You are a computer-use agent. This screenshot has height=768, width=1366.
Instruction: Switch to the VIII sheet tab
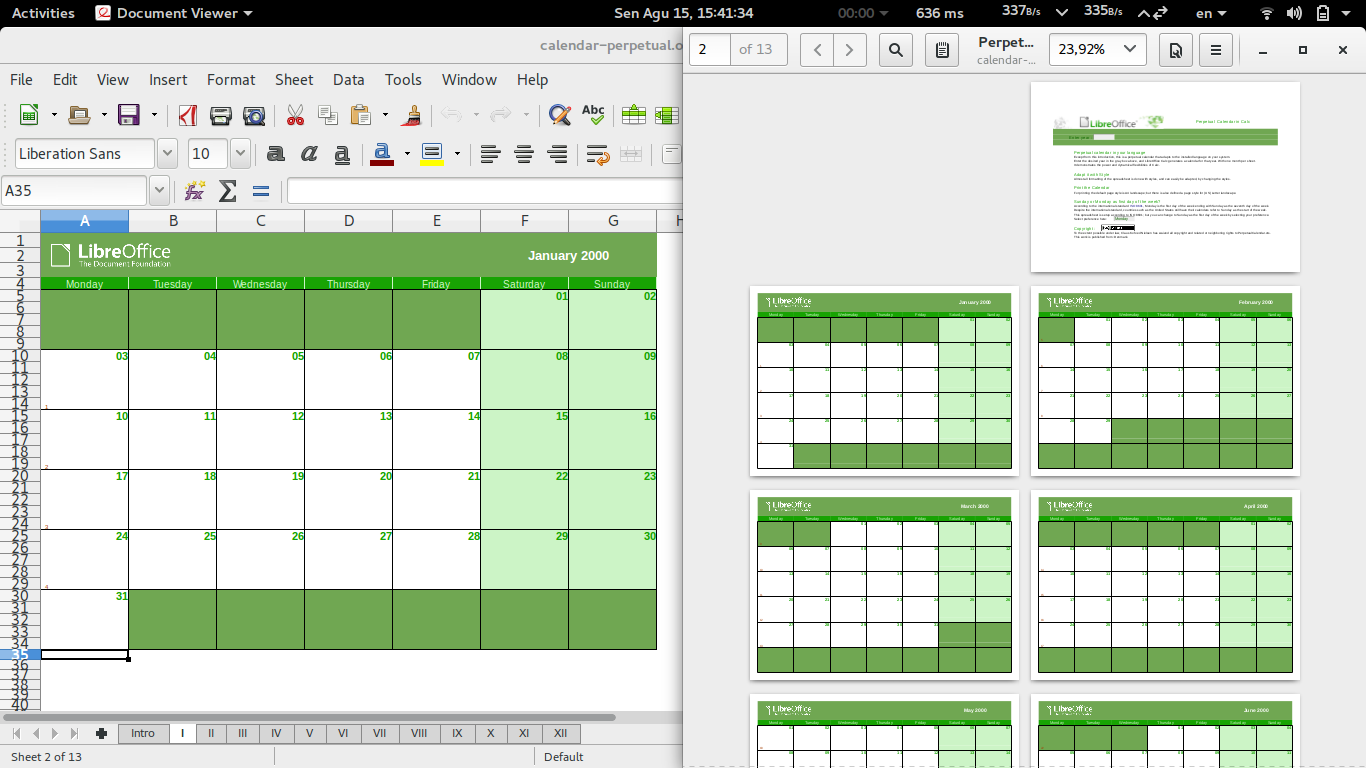coord(419,733)
